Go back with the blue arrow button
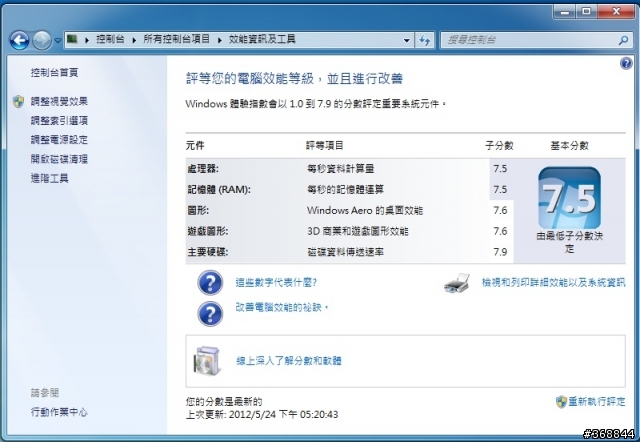This screenshot has height=442, width=640. 20,40
